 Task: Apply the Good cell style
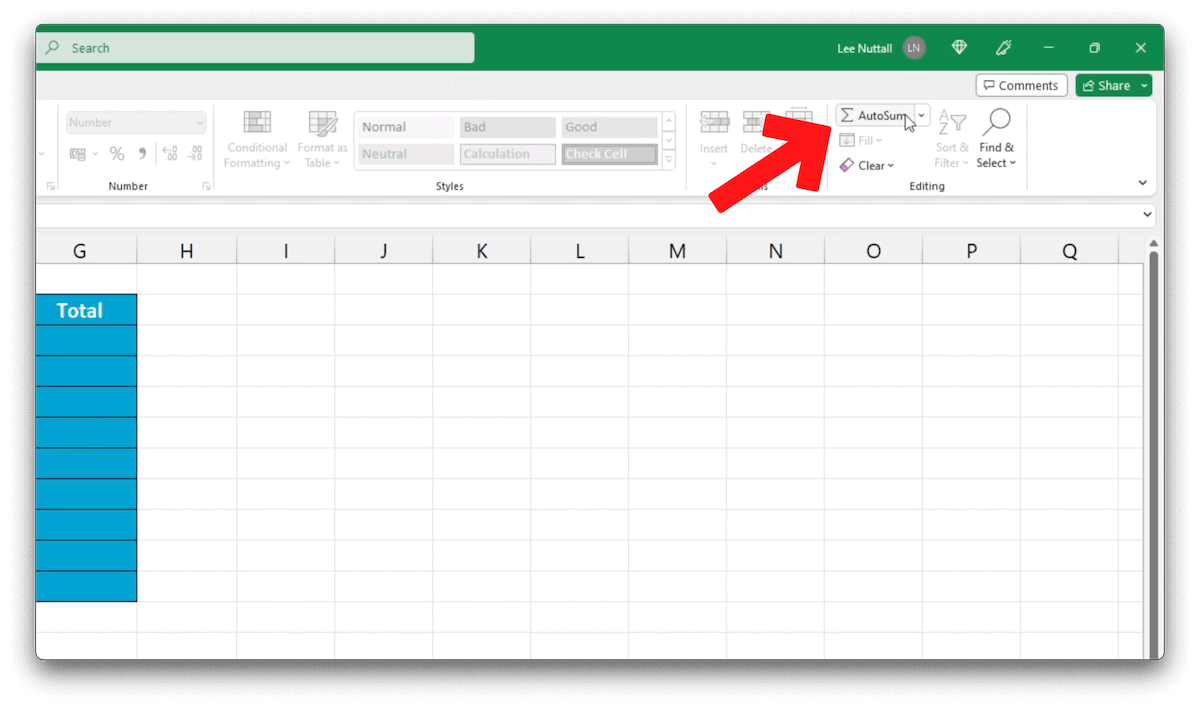[x=608, y=127]
